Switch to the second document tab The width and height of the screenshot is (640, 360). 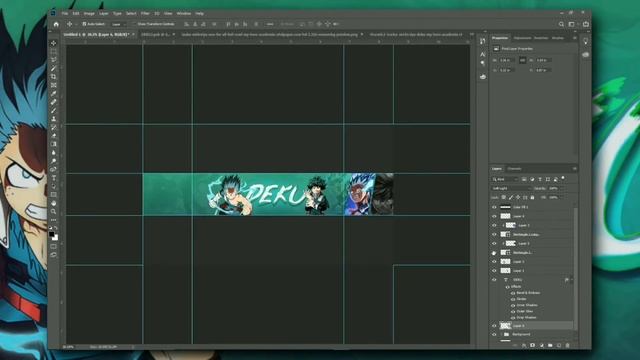(x=158, y=35)
